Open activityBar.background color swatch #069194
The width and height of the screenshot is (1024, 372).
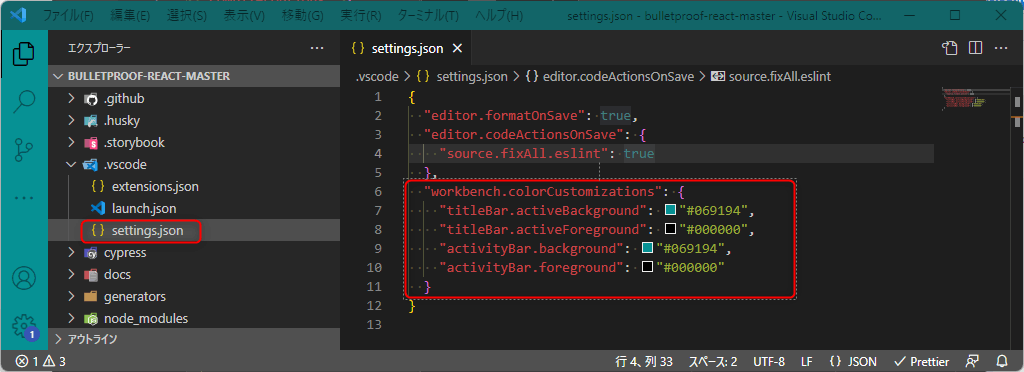point(648,248)
